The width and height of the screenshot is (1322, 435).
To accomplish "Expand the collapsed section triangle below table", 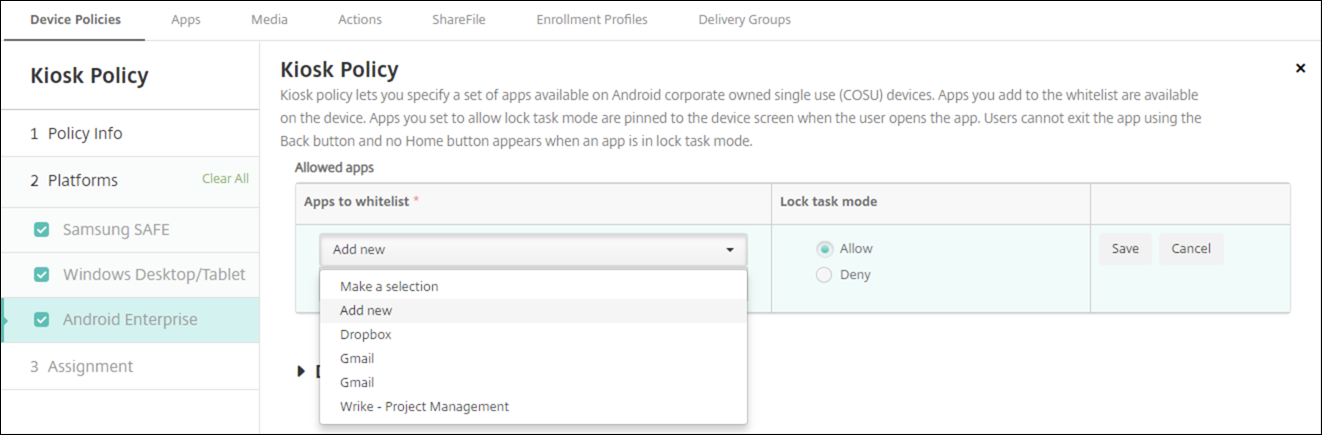I will pos(302,371).
